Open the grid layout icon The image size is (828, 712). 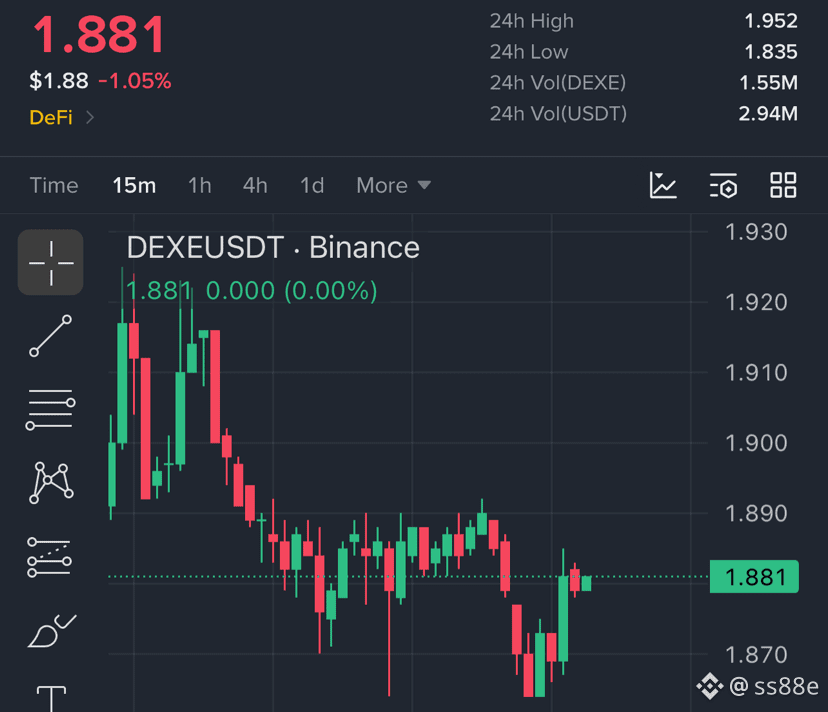(783, 185)
